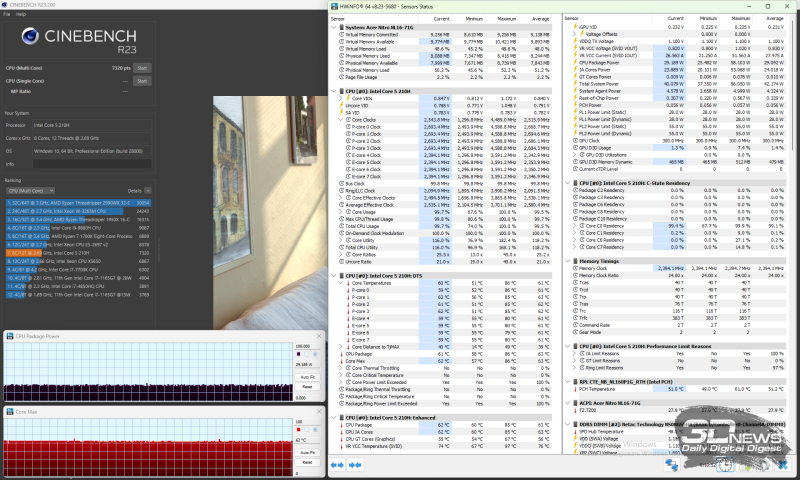Open Cinebench Help menu
The image size is (800, 480).
[21, 14]
